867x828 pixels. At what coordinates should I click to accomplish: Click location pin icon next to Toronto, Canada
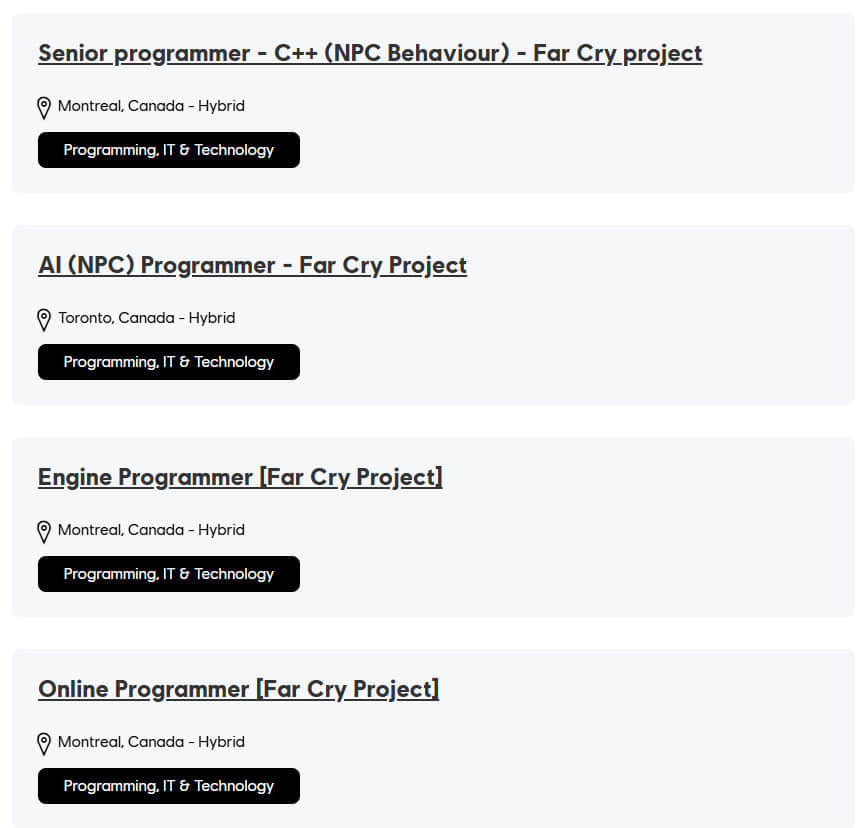[x=44, y=319]
